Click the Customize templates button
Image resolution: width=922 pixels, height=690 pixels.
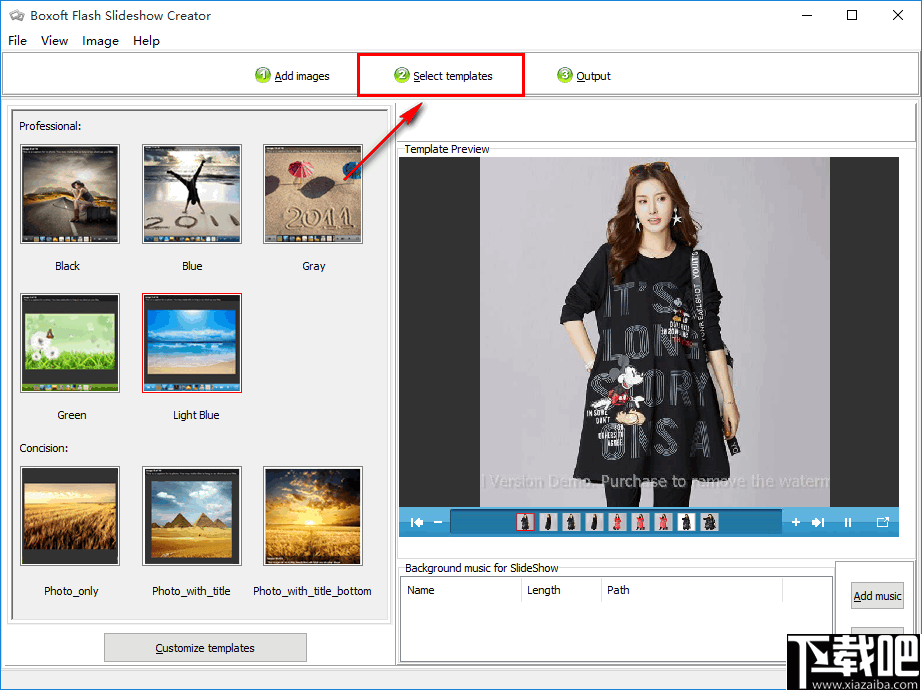(x=205, y=647)
